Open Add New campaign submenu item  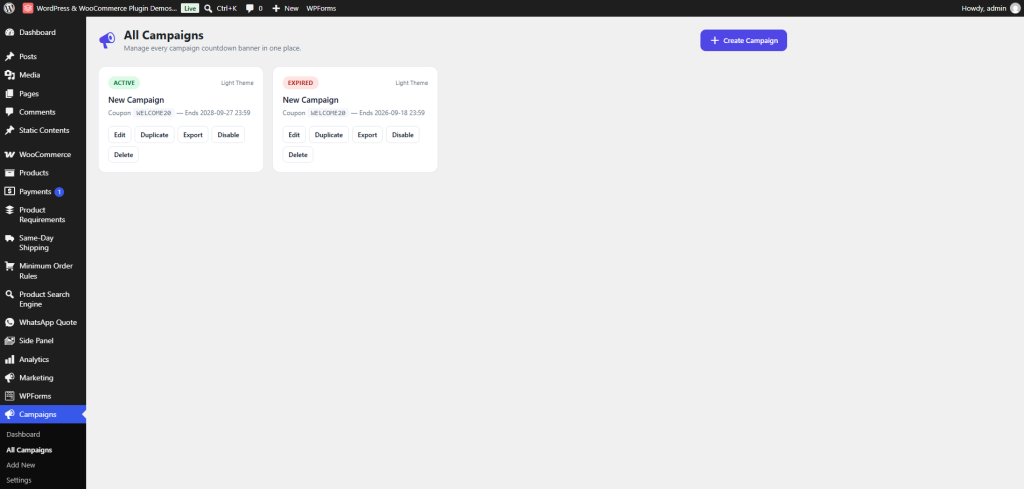pyautogui.click(x=21, y=465)
